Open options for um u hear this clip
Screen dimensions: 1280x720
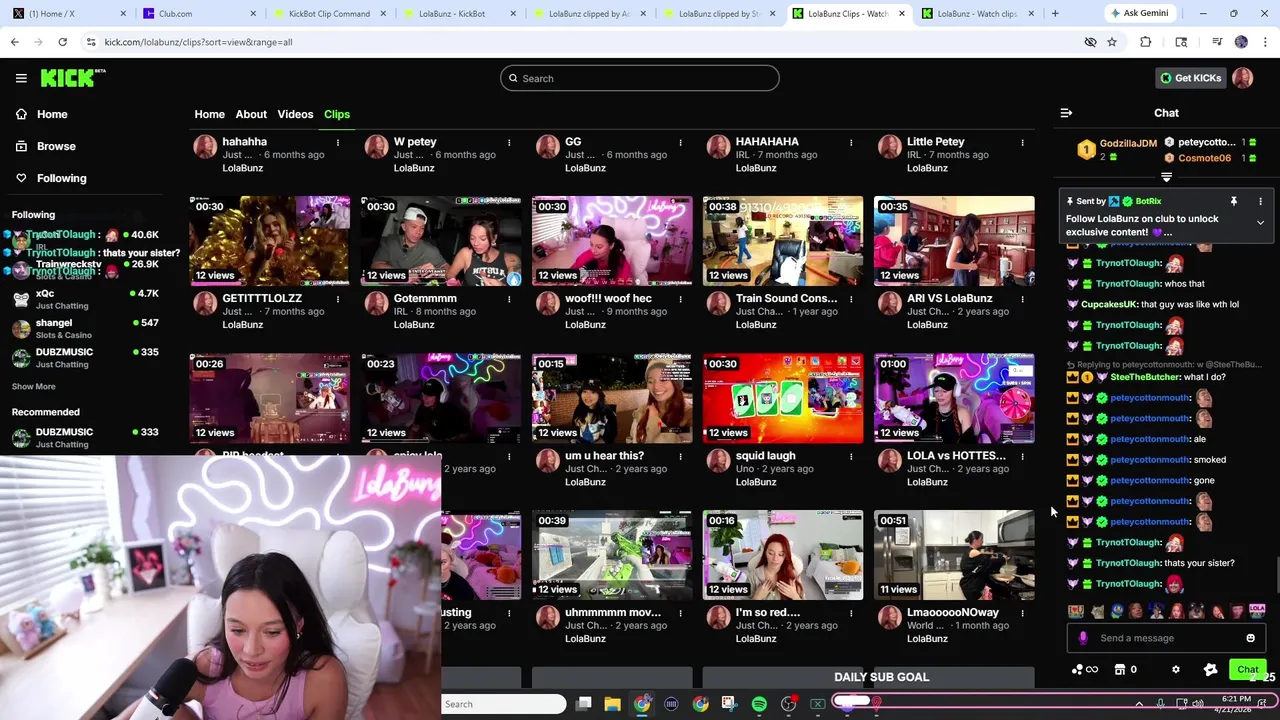680,456
